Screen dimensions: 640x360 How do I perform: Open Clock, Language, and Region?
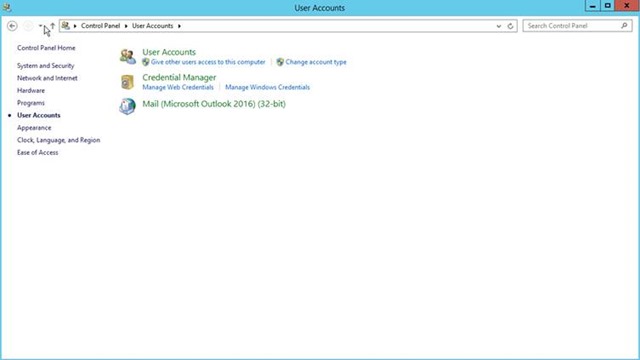(59, 140)
